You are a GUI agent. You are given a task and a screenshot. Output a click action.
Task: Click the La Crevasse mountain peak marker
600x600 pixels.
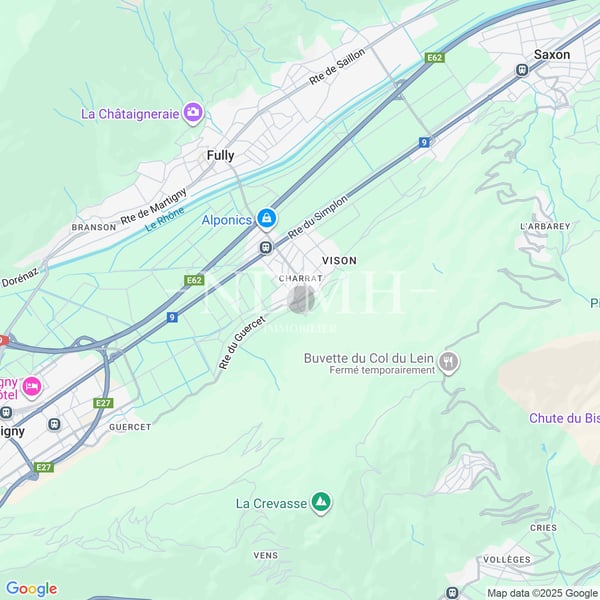click(321, 502)
